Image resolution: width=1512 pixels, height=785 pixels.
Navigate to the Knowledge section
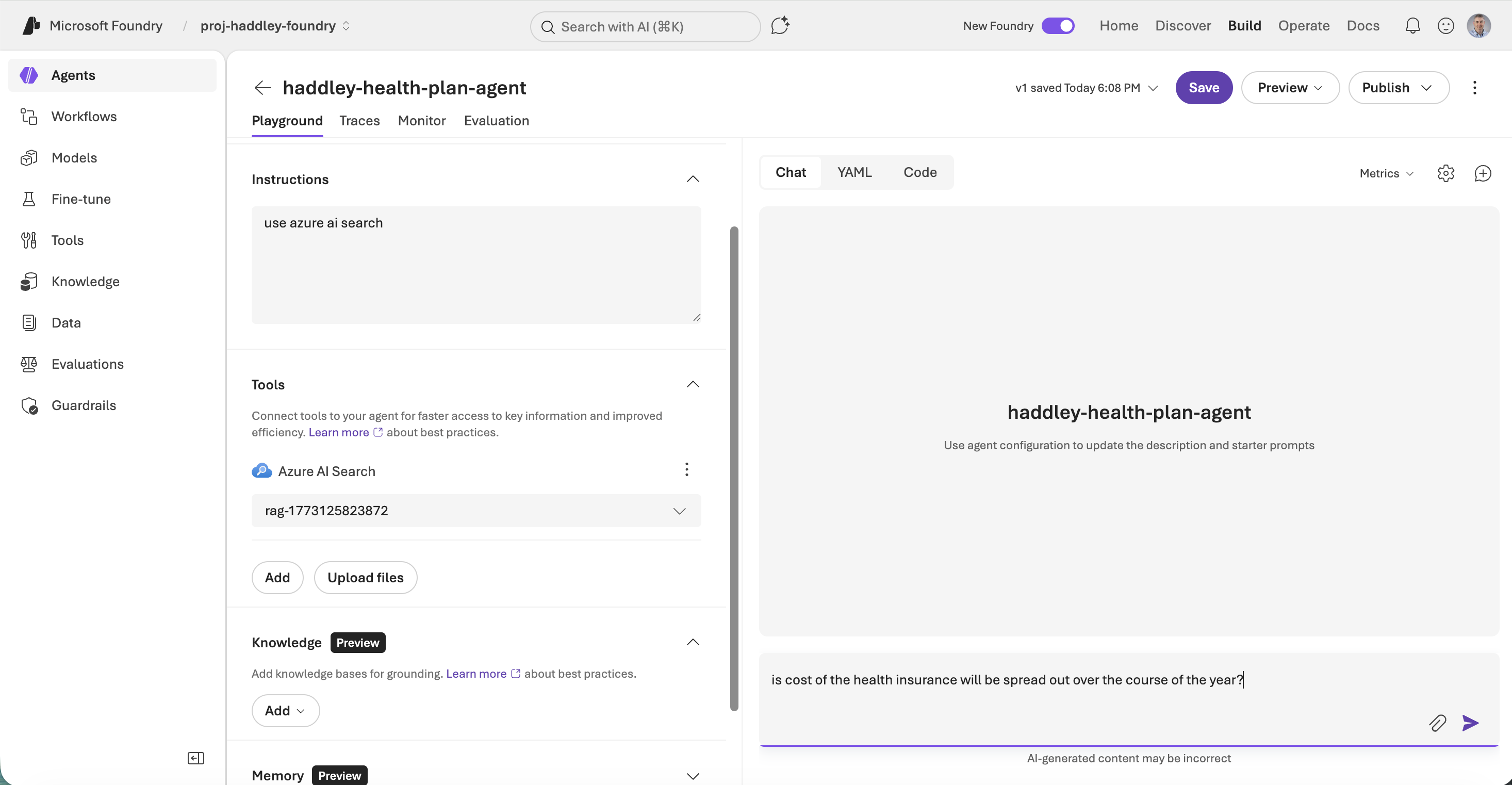pyautogui.click(x=86, y=281)
